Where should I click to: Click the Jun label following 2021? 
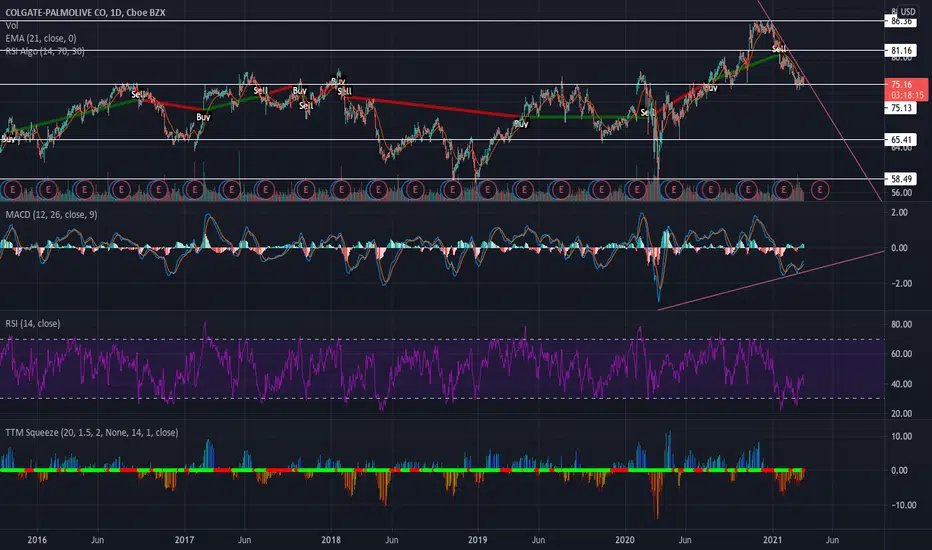click(x=832, y=540)
